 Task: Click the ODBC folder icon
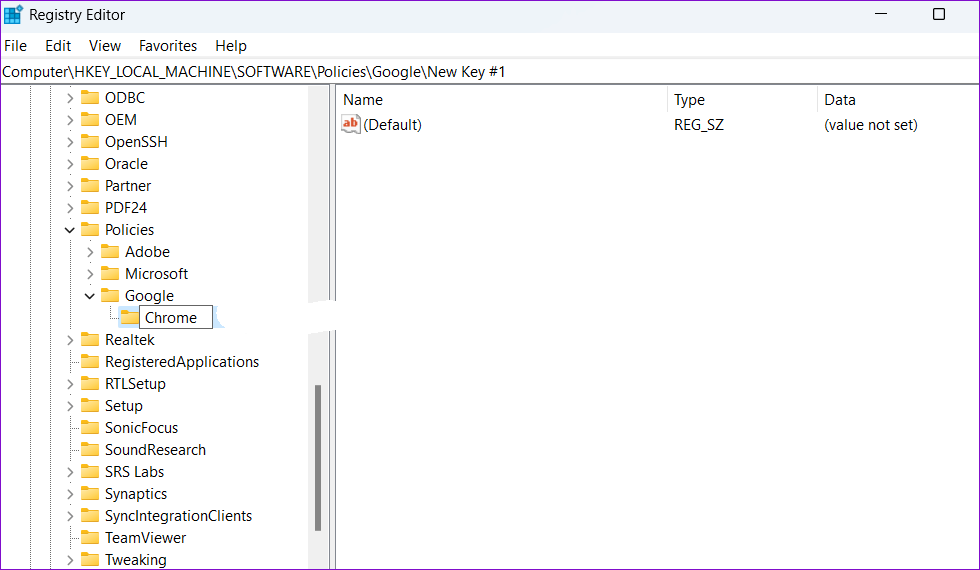[90, 98]
